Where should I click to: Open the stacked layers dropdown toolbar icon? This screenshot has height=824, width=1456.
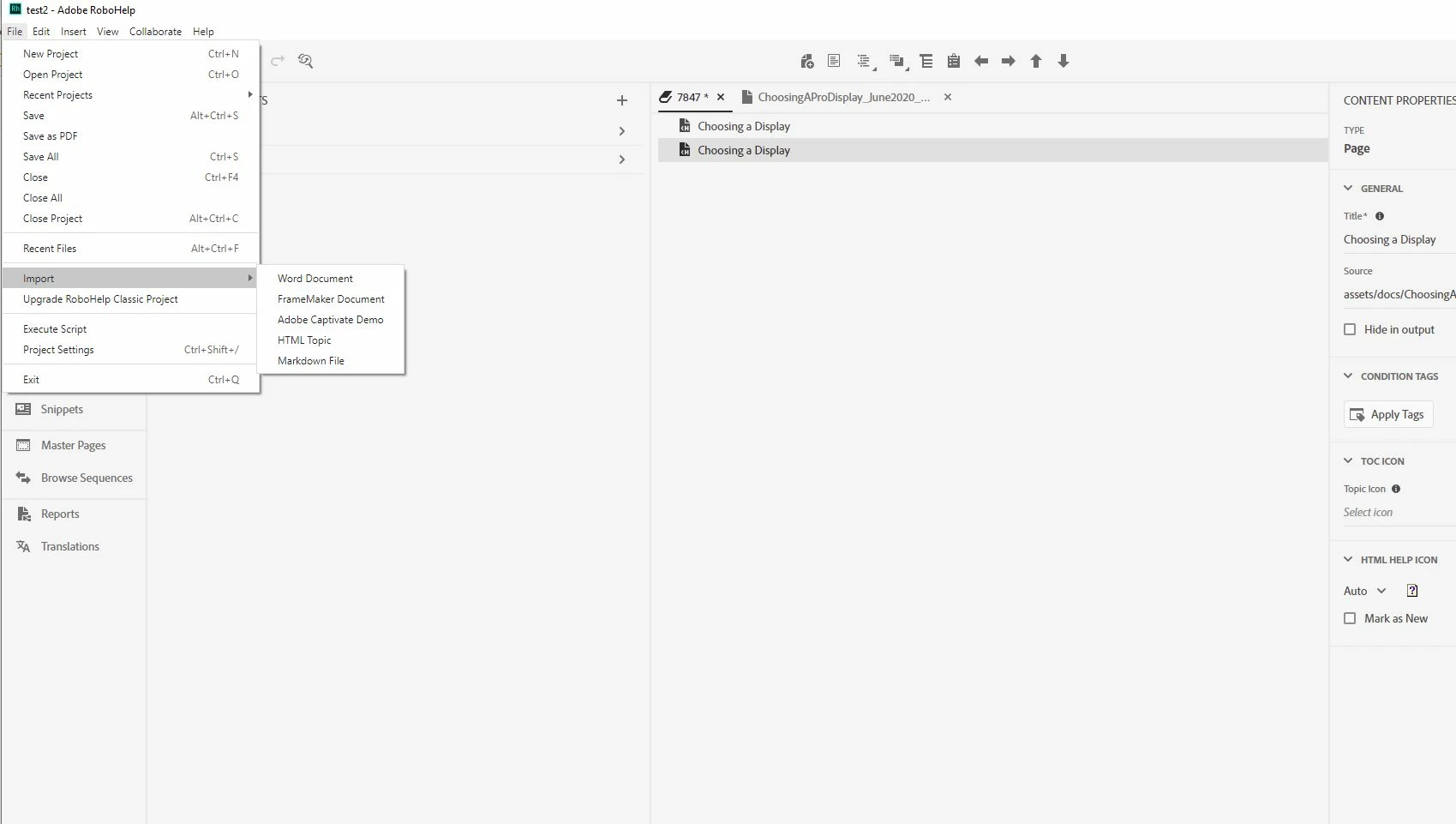[x=897, y=62]
